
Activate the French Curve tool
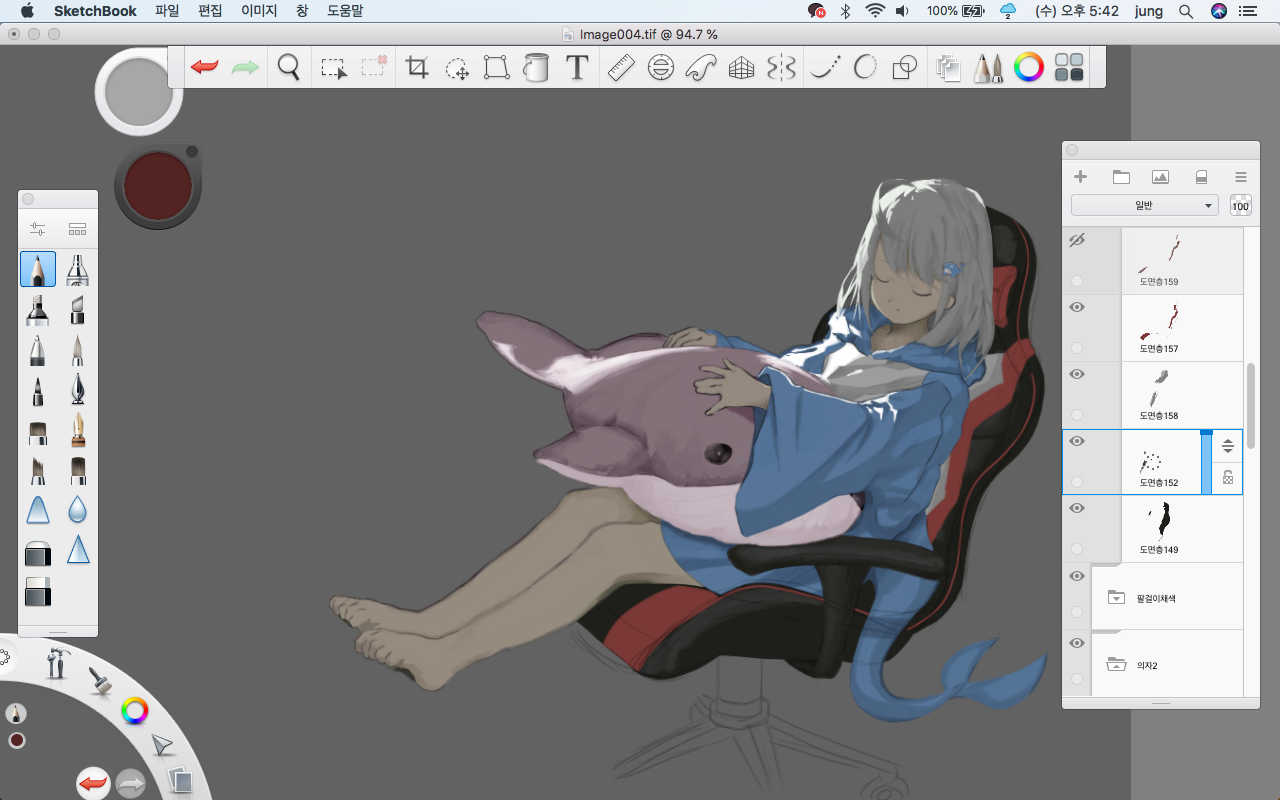(700, 68)
